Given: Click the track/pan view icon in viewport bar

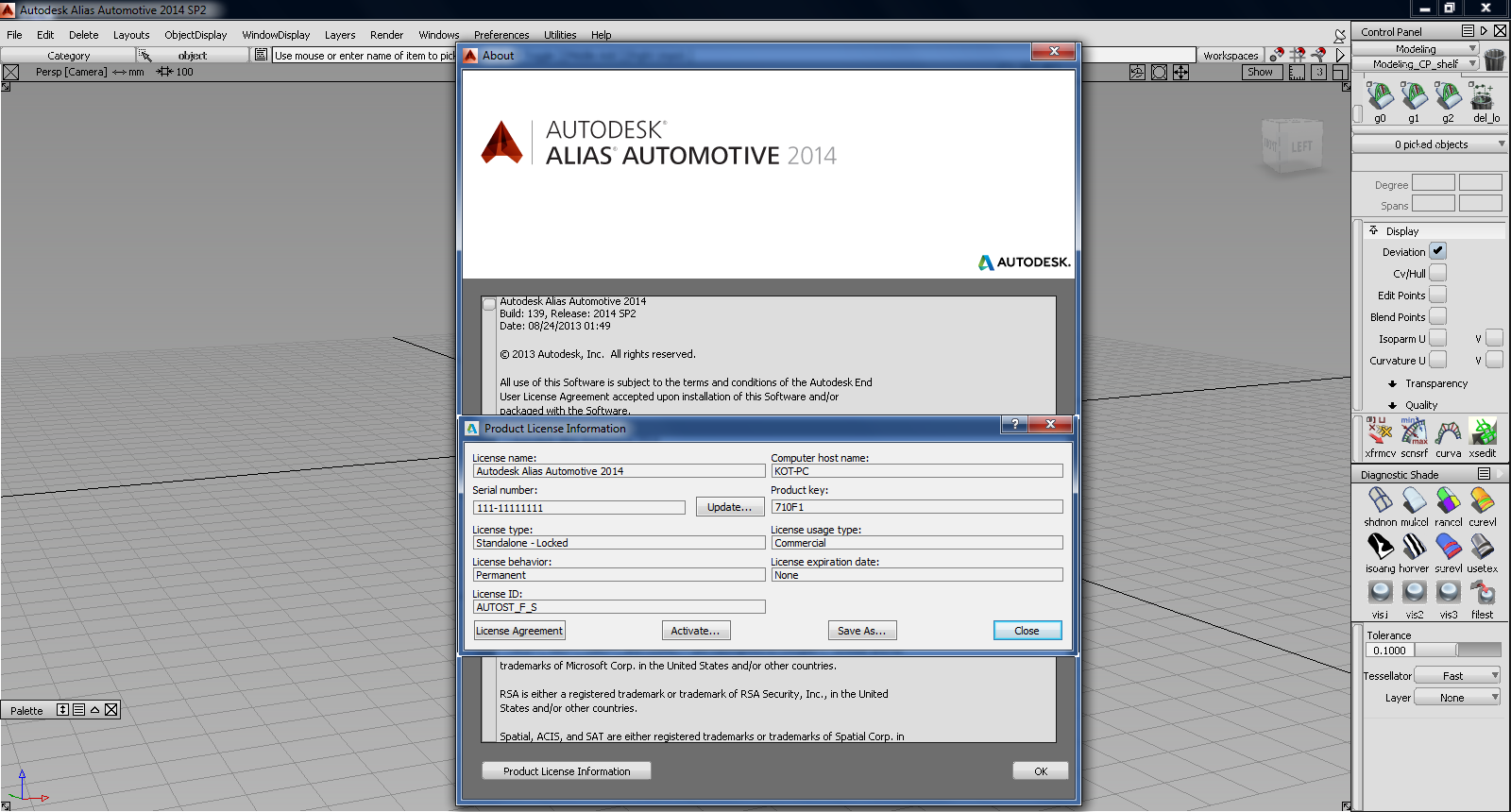Looking at the screenshot, I should click(1180, 72).
